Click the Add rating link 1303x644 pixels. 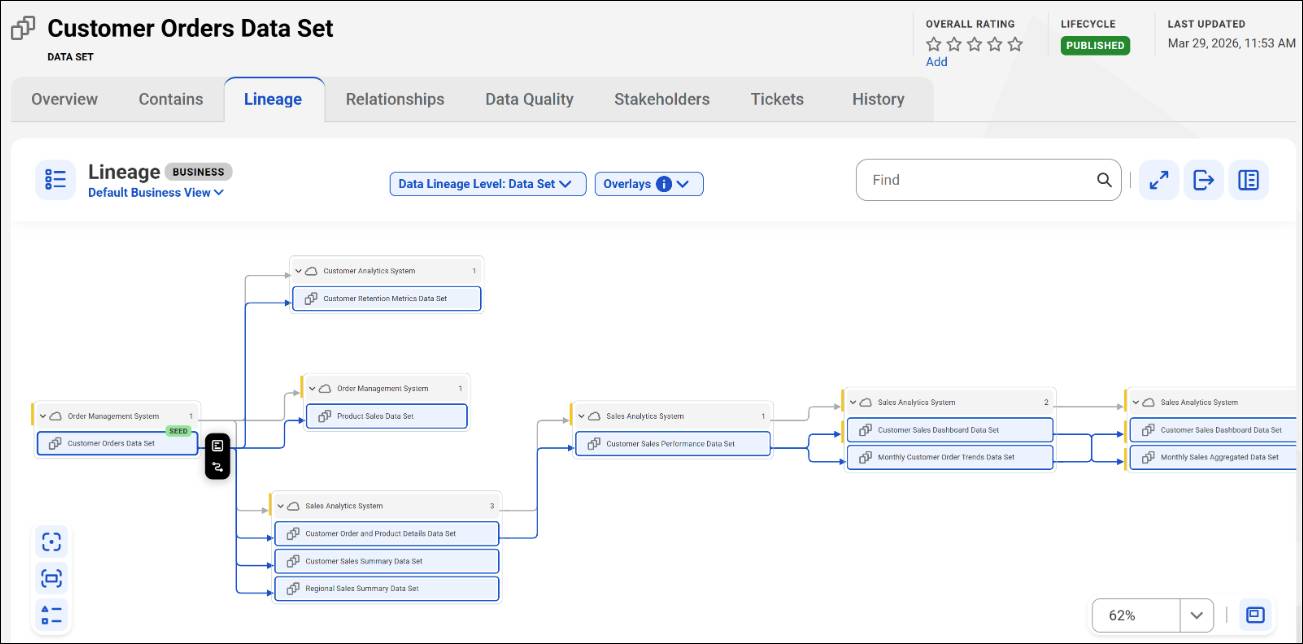click(936, 62)
